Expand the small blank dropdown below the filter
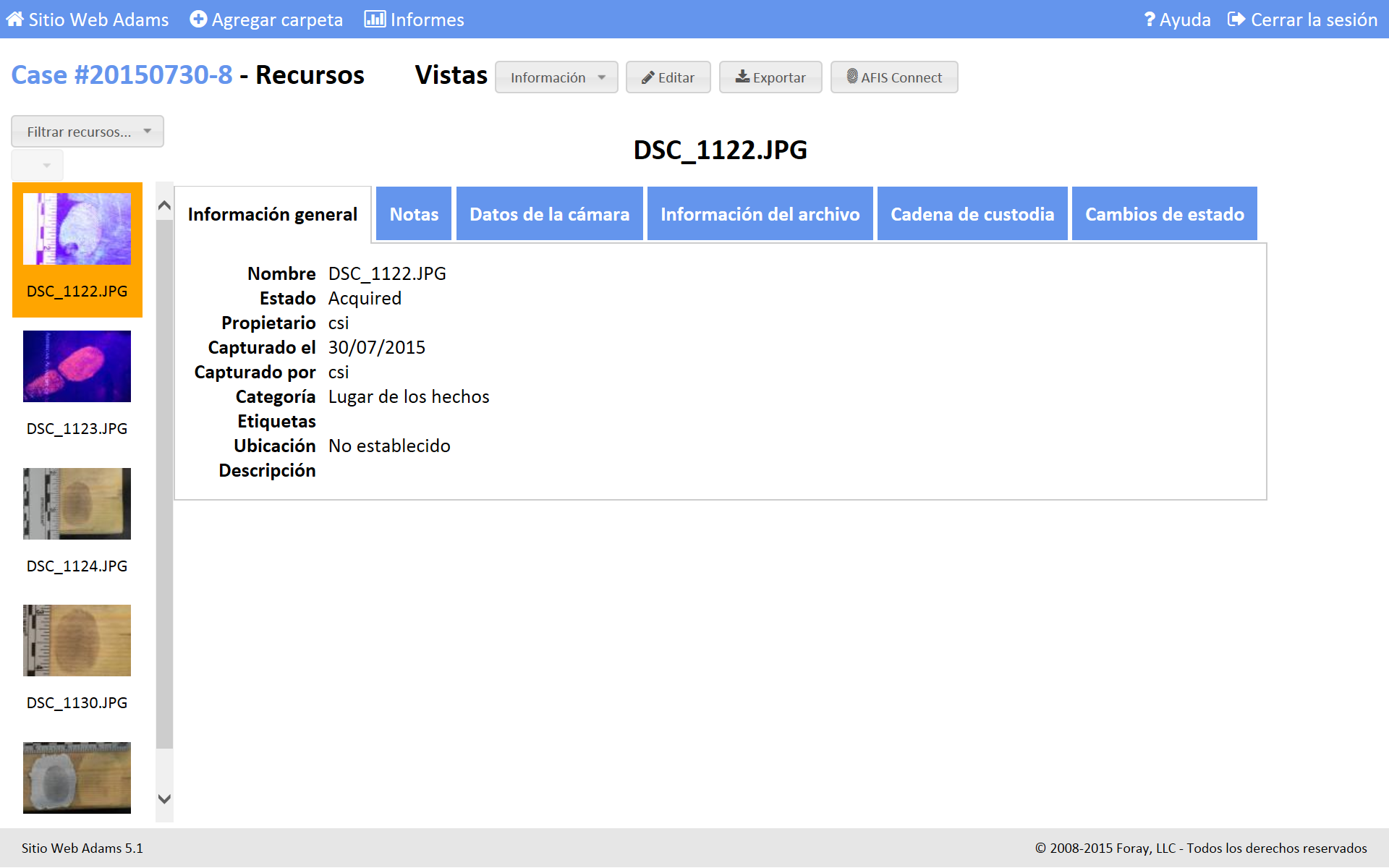The height and width of the screenshot is (868, 1389). click(x=38, y=165)
